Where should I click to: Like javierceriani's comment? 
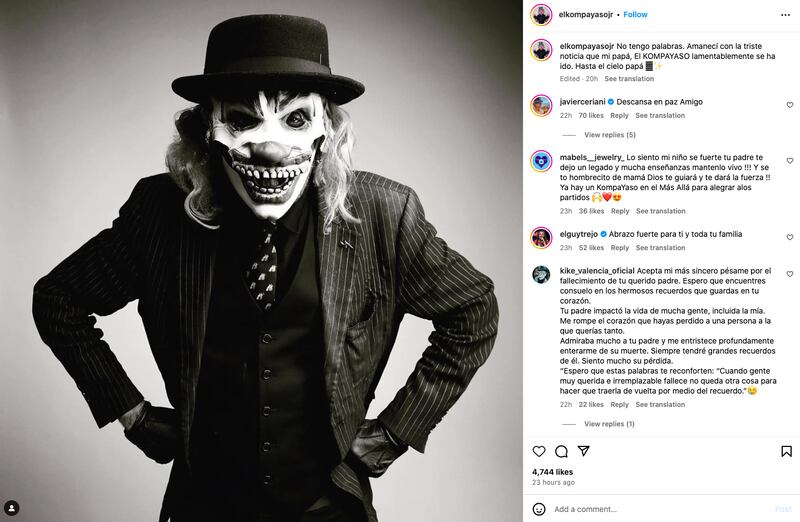(x=789, y=105)
